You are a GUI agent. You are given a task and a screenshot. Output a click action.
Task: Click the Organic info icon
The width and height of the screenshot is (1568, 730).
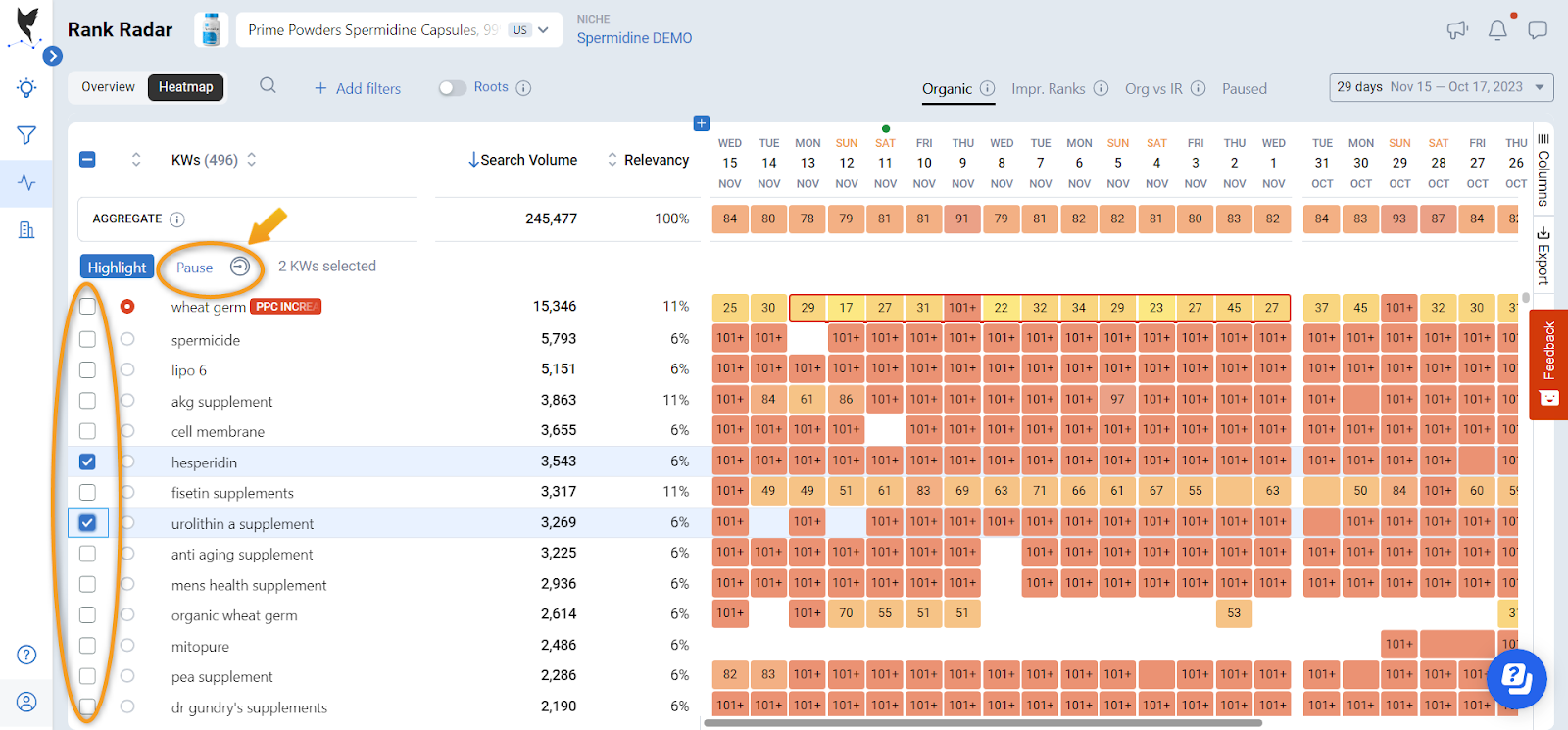click(987, 88)
